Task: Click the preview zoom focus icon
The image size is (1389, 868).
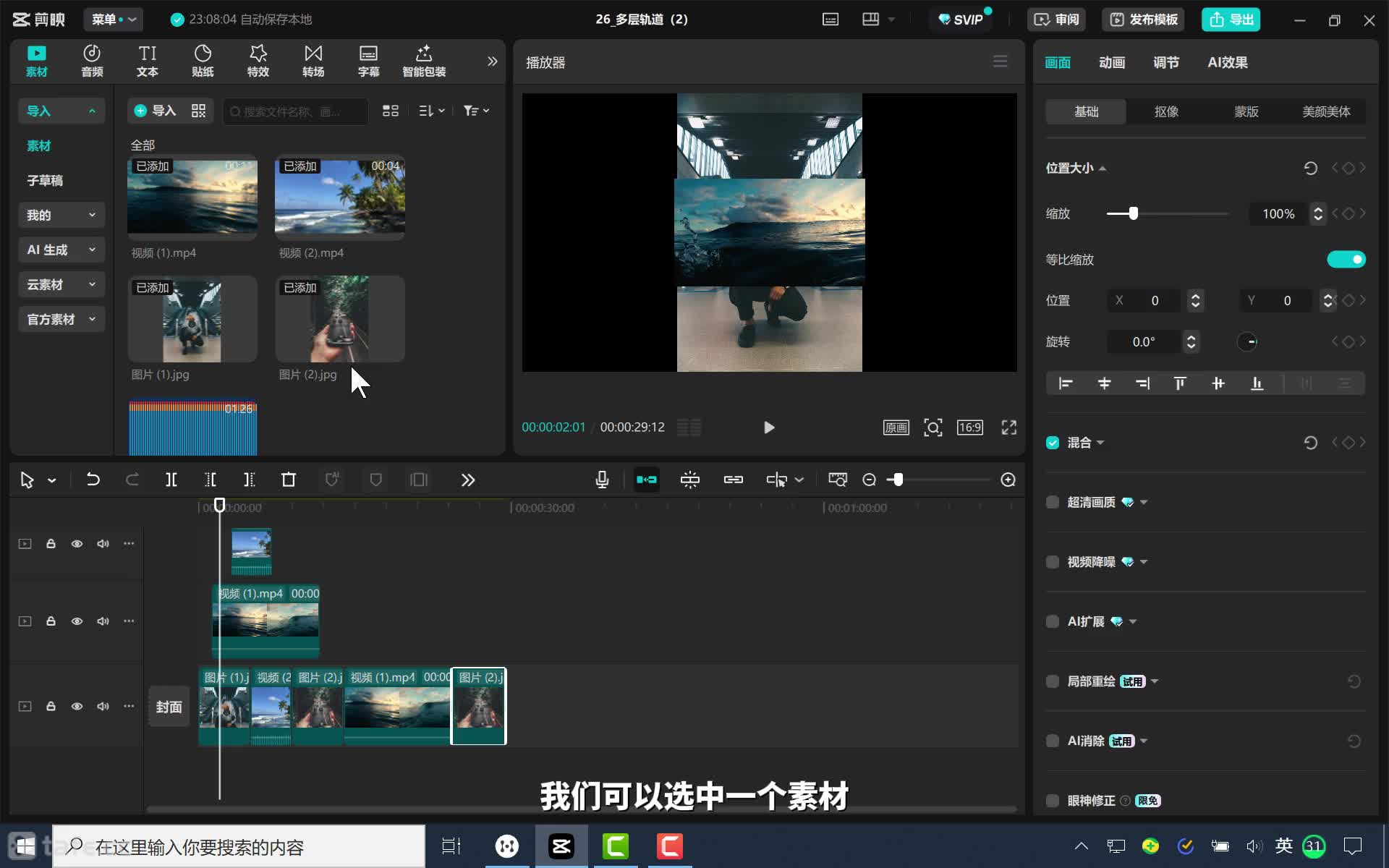Action: (x=933, y=427)
